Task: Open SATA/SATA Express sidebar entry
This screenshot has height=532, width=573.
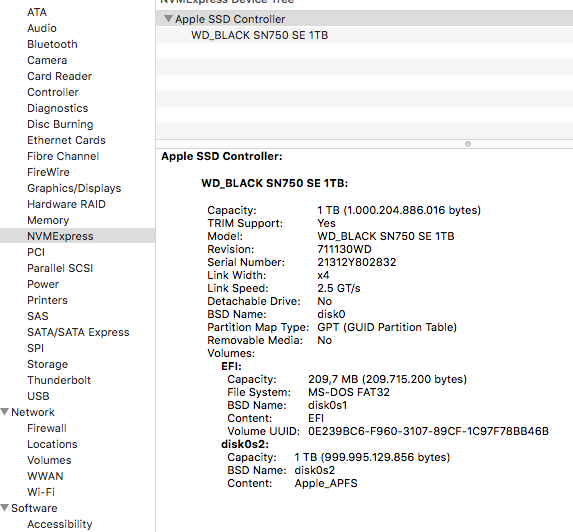Action: 78,332
